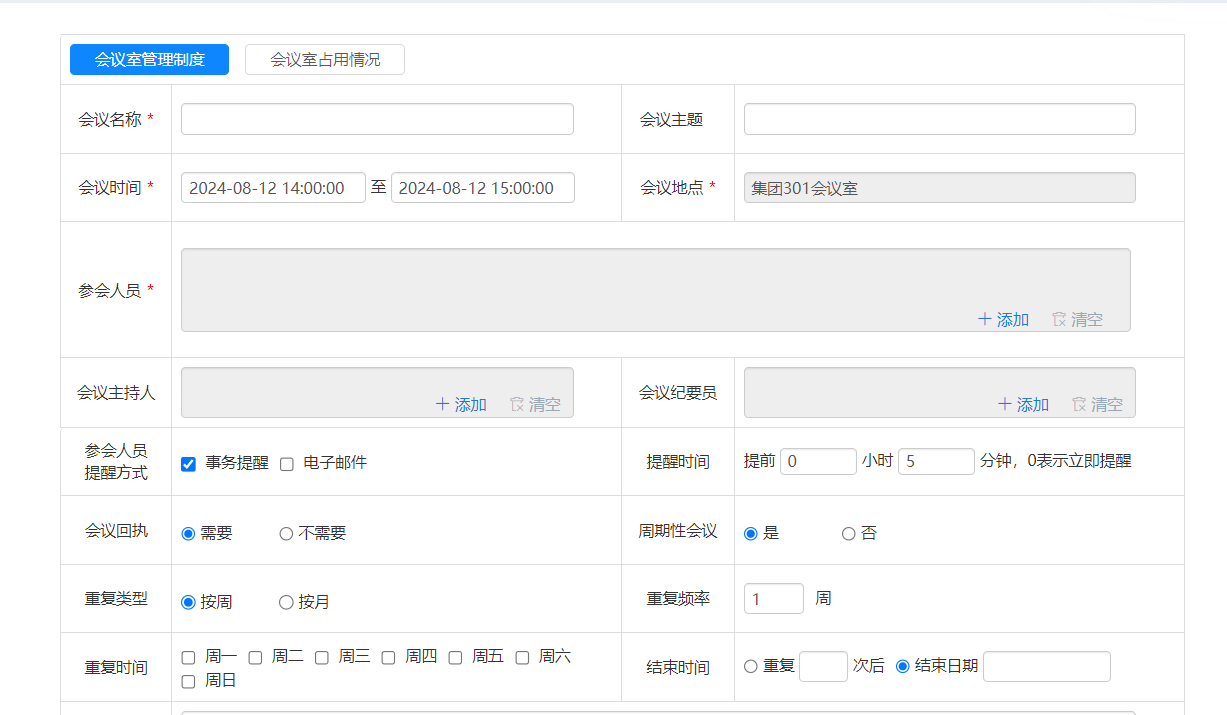Uncheck the 事务提醒 checkbox
Image resolution: width=1227 pixels, height=715 pixels.
pyautogui.click(x=188, y=464)
